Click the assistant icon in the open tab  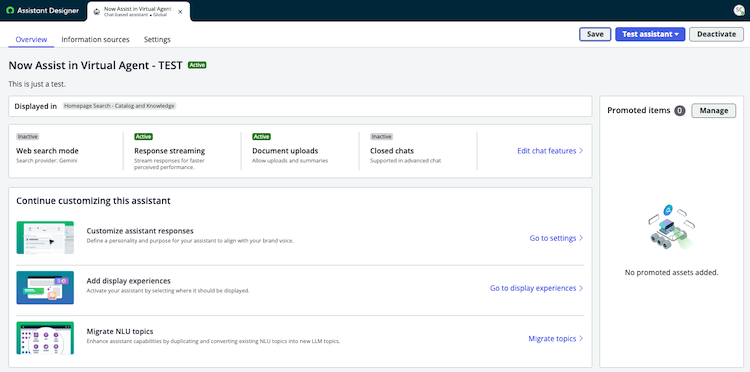coord(97,11)
